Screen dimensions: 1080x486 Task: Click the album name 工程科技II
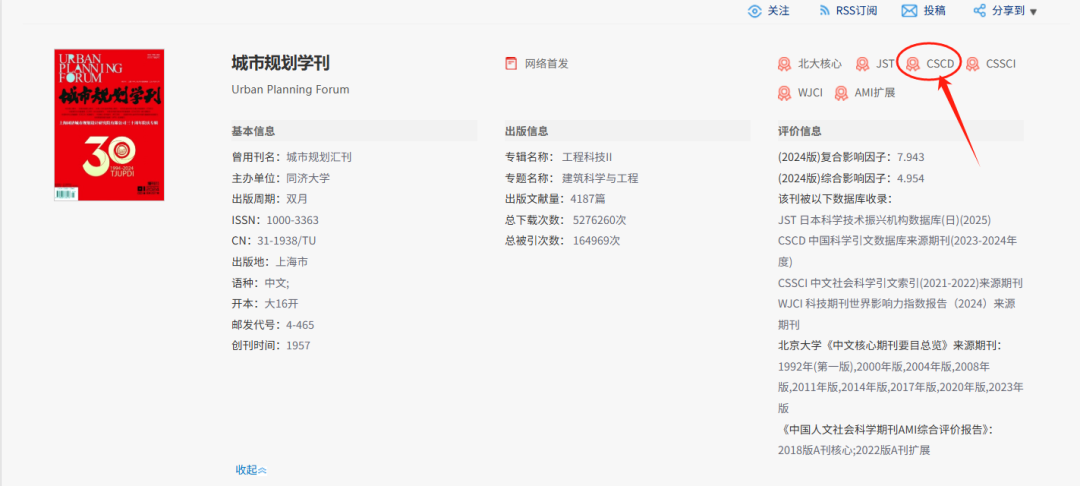587,157
